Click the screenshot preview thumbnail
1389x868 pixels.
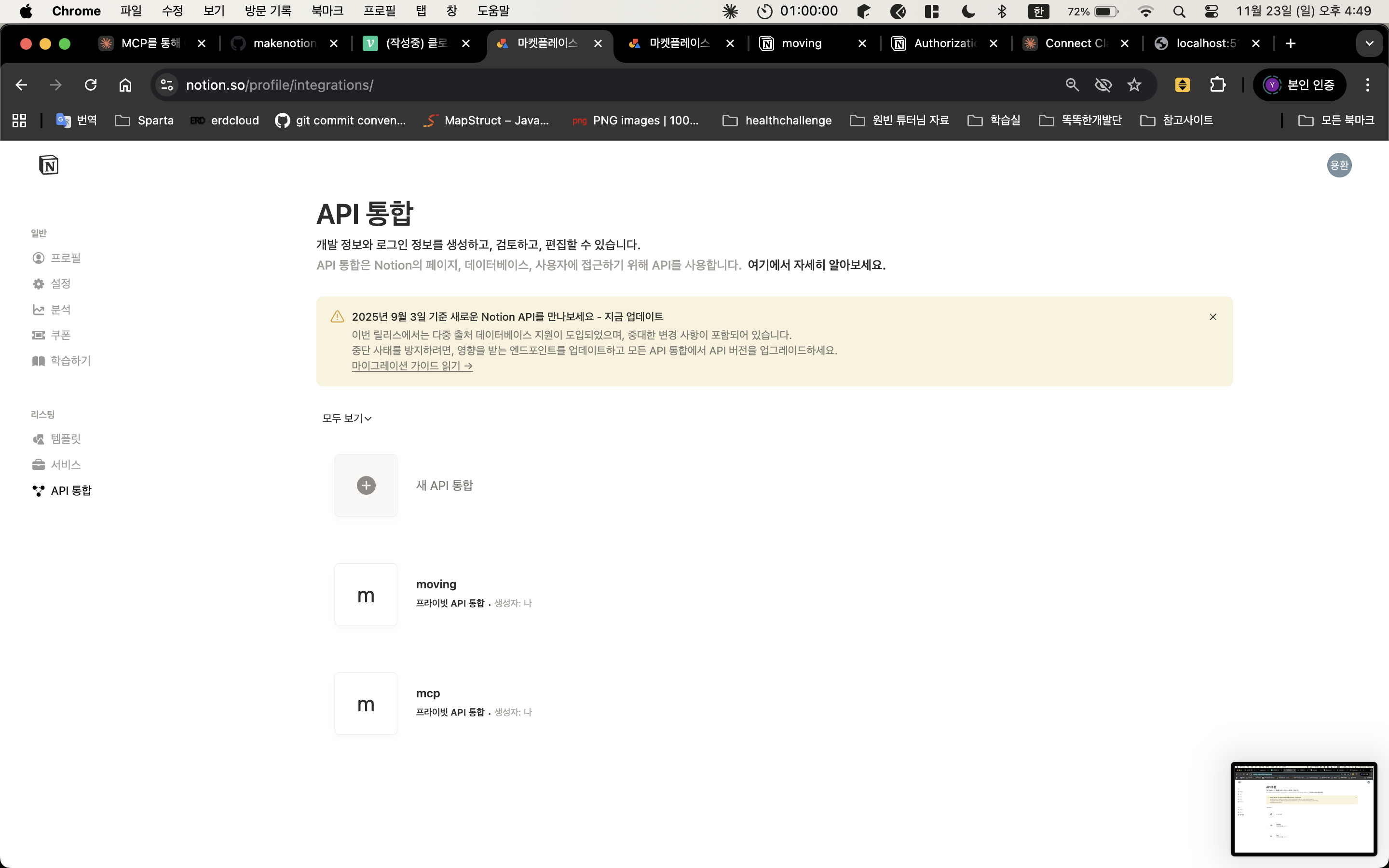point(1304,809)
